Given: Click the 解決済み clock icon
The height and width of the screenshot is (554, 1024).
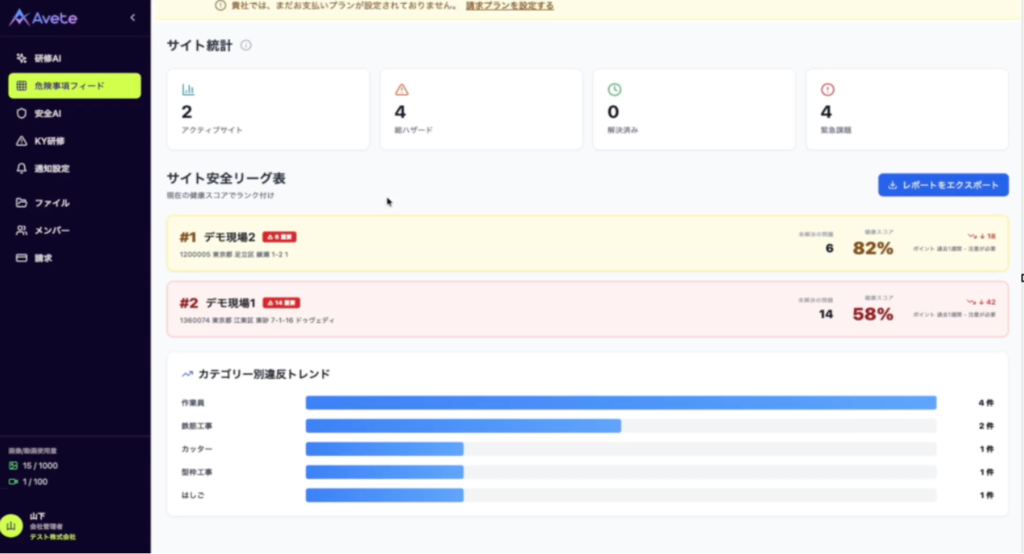Looking at the screenshot, I should [x=614, y=89].
